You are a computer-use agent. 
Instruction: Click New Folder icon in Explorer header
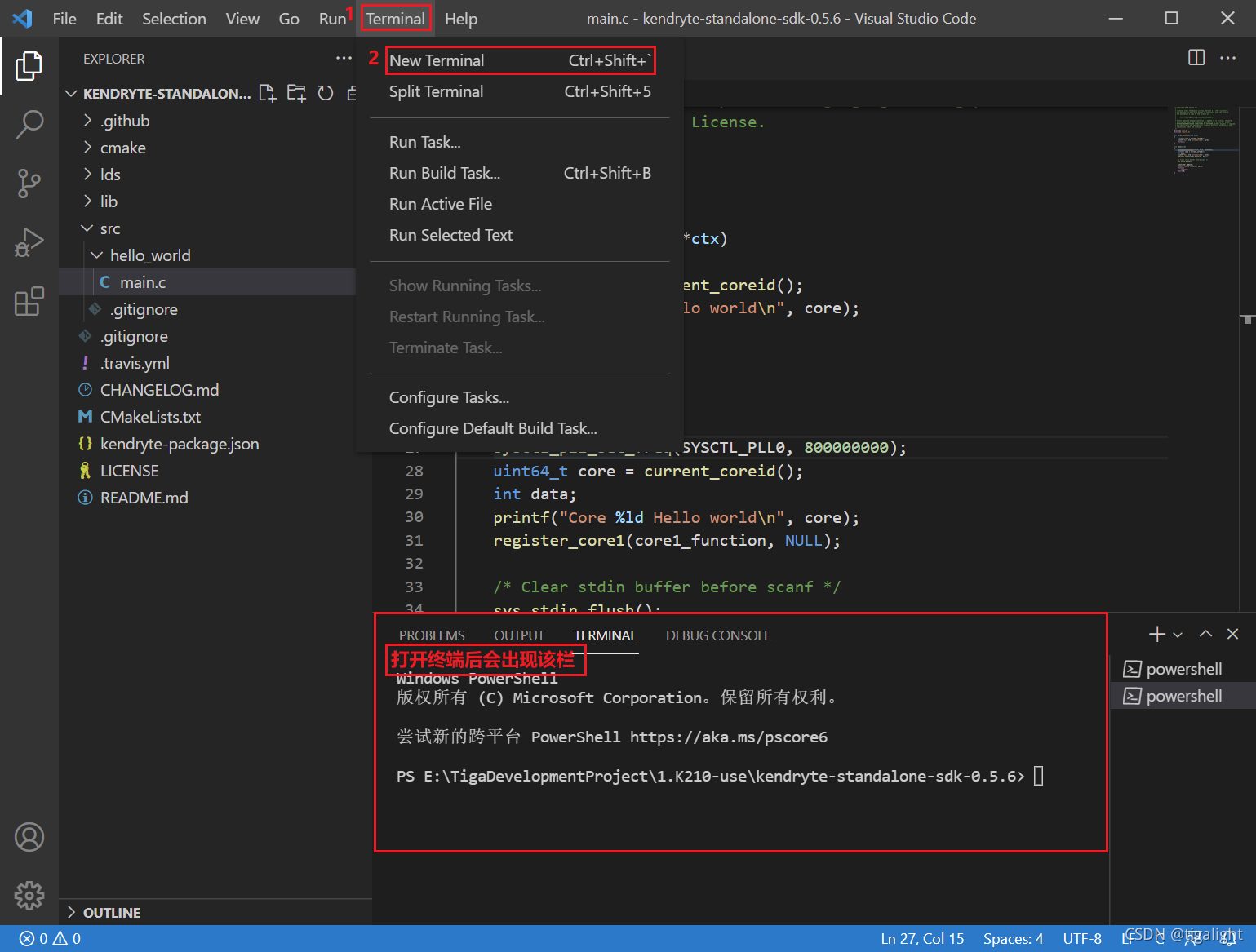click(296, 93)
